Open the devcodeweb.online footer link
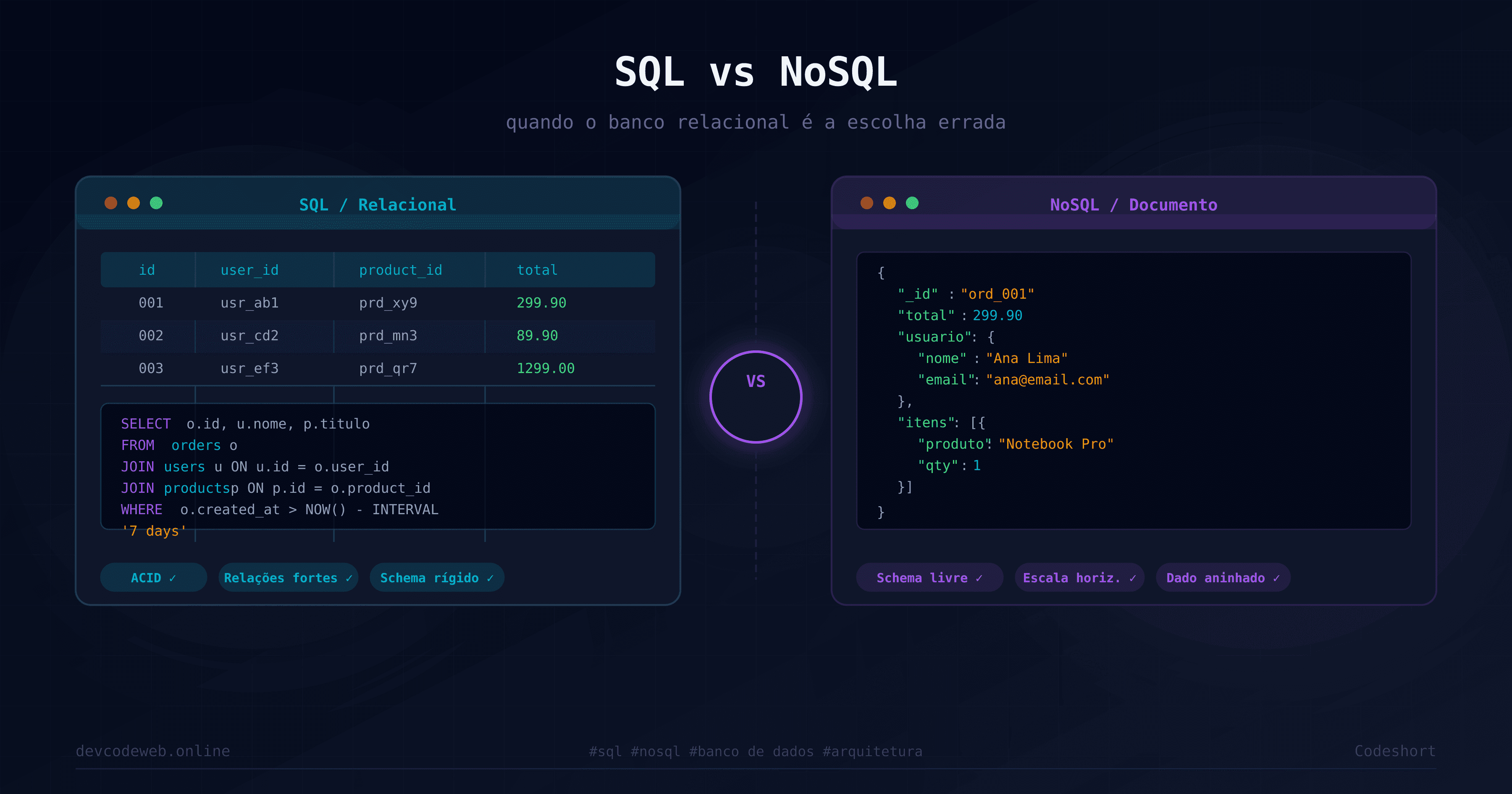The image size is (1512, 794). coord(152,751)
